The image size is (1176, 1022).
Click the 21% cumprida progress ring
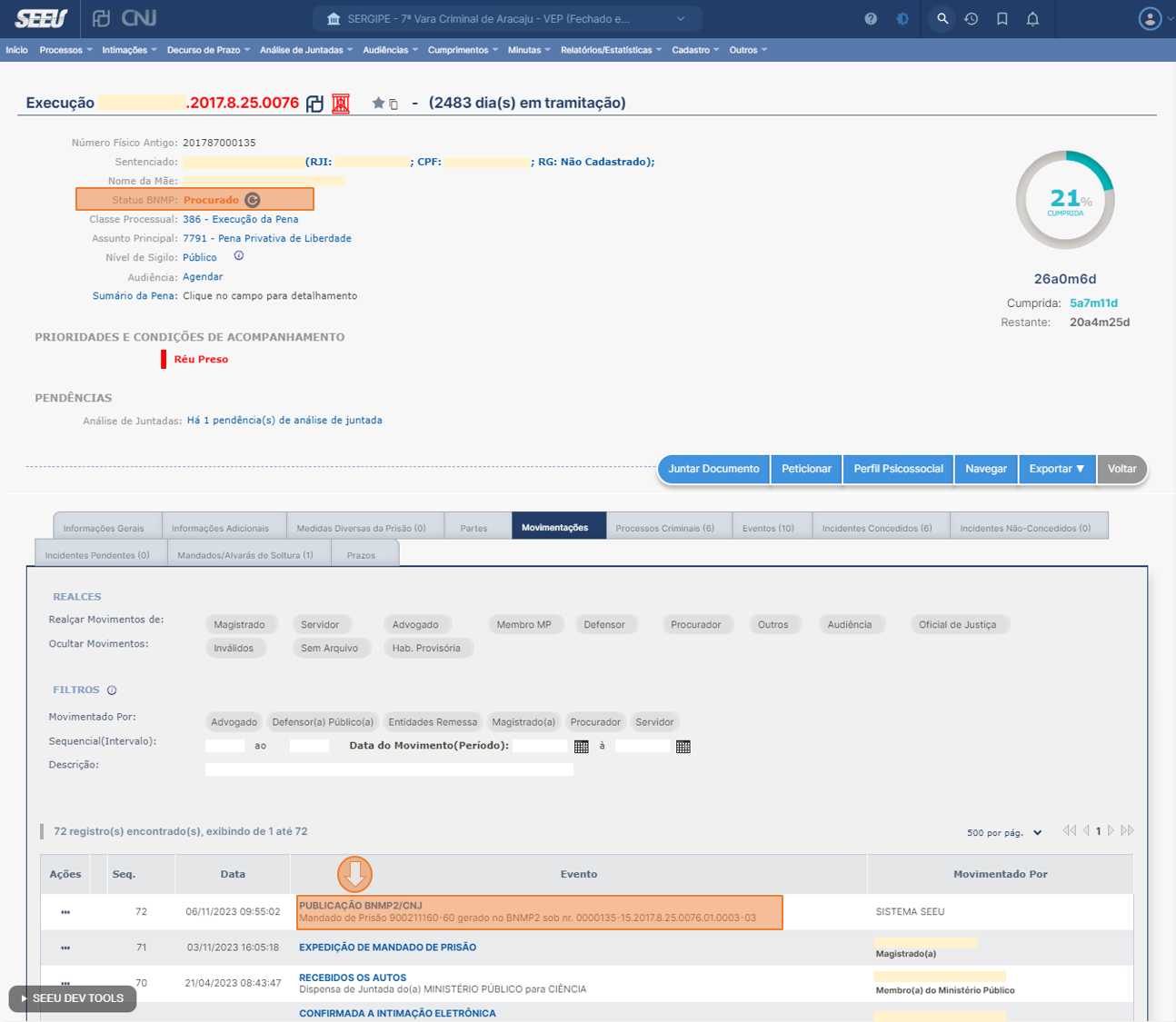1065,200
